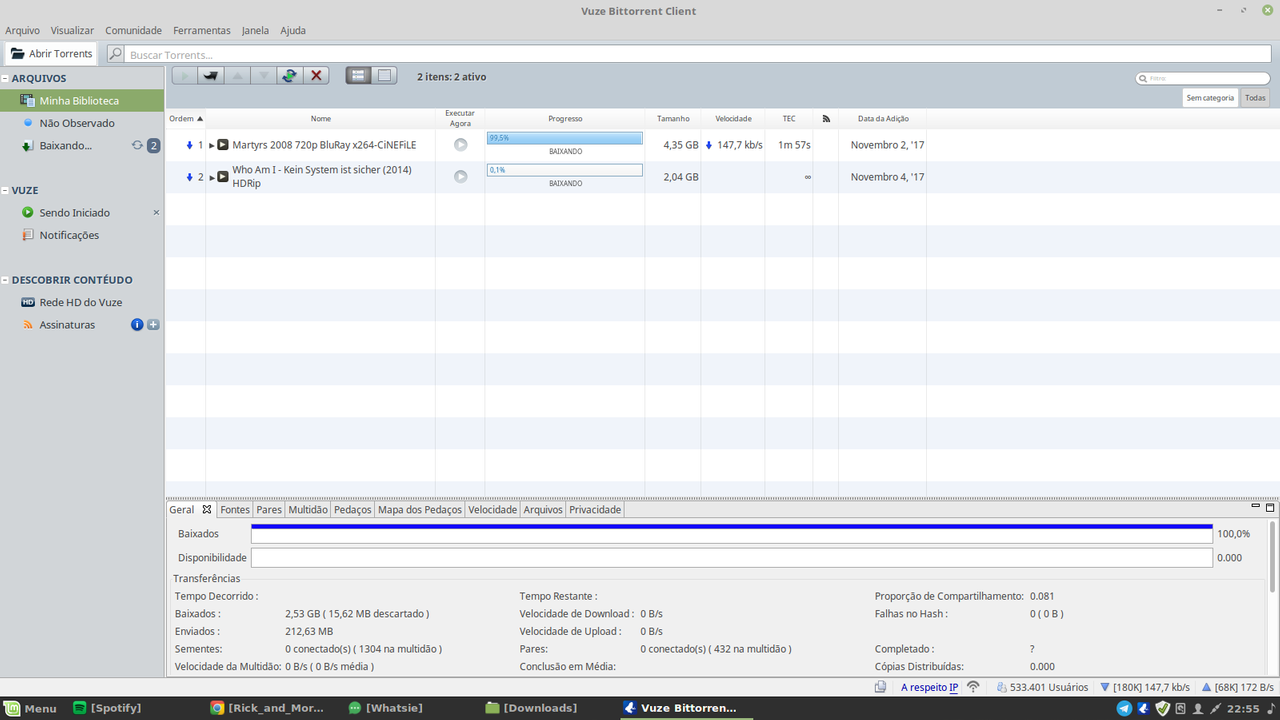Collapse the ARQUIVOS sidebar section
This screenshot has height=720, width=1280.
(x=5, y=78)
